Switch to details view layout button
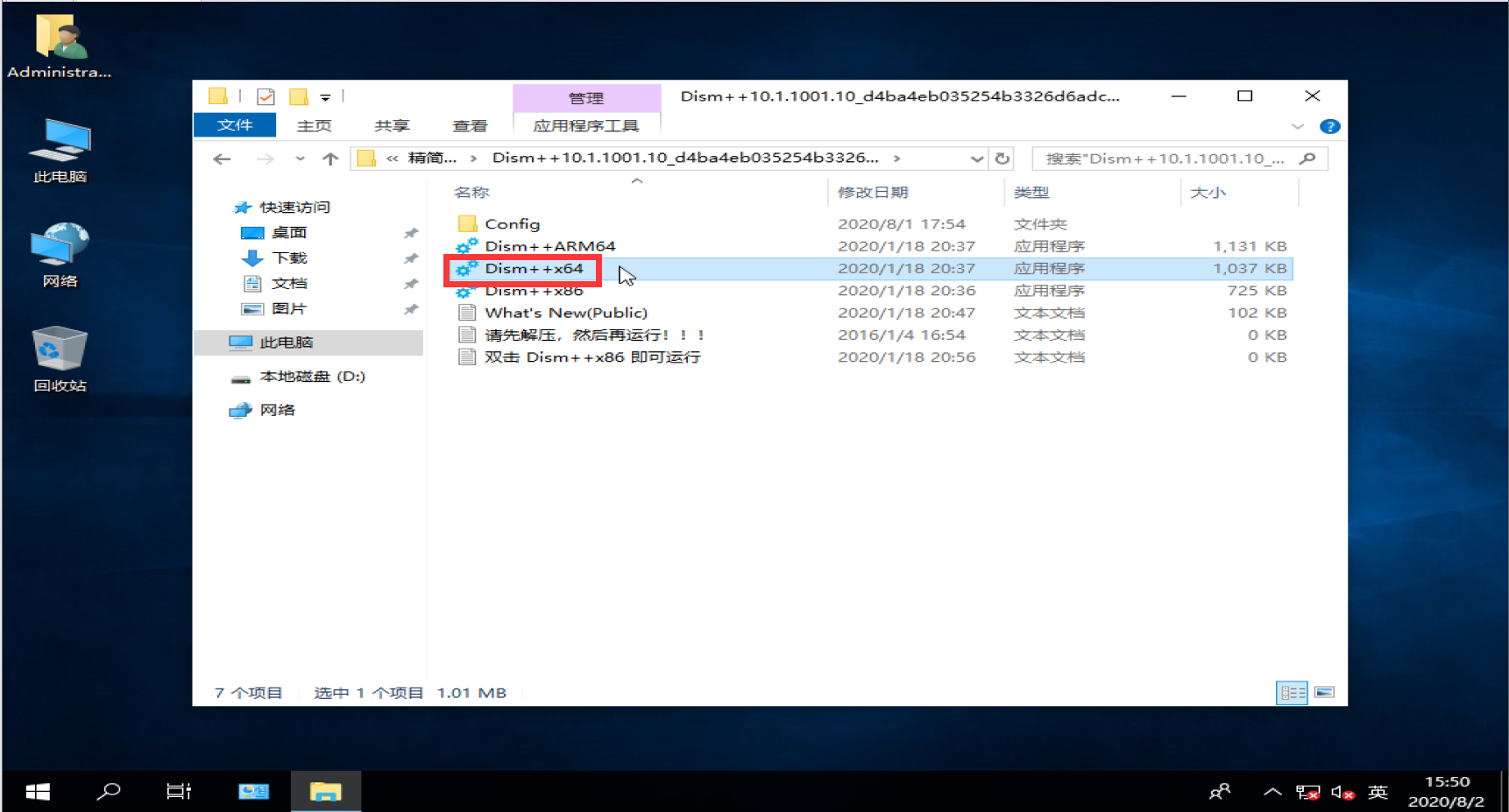The image size is (1509, 812). pyautogui.click(x=1292, y=693)
